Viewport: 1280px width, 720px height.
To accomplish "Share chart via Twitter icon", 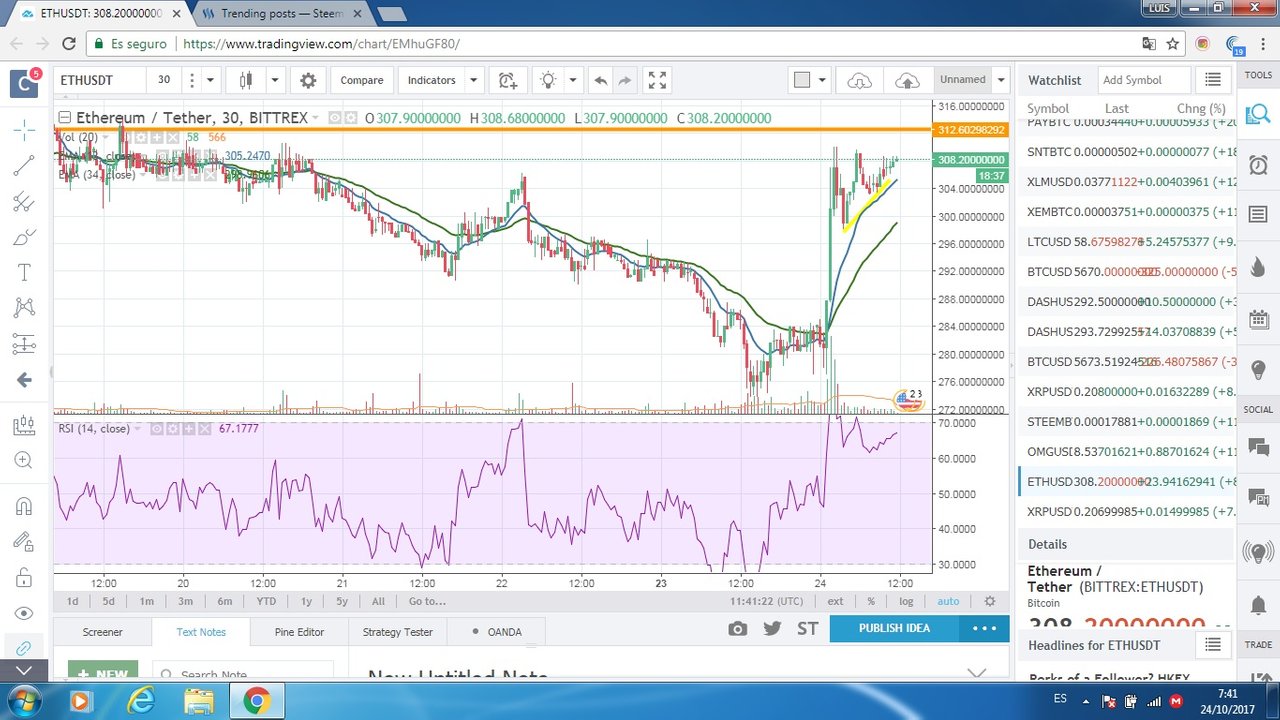I will coord(772,628).
